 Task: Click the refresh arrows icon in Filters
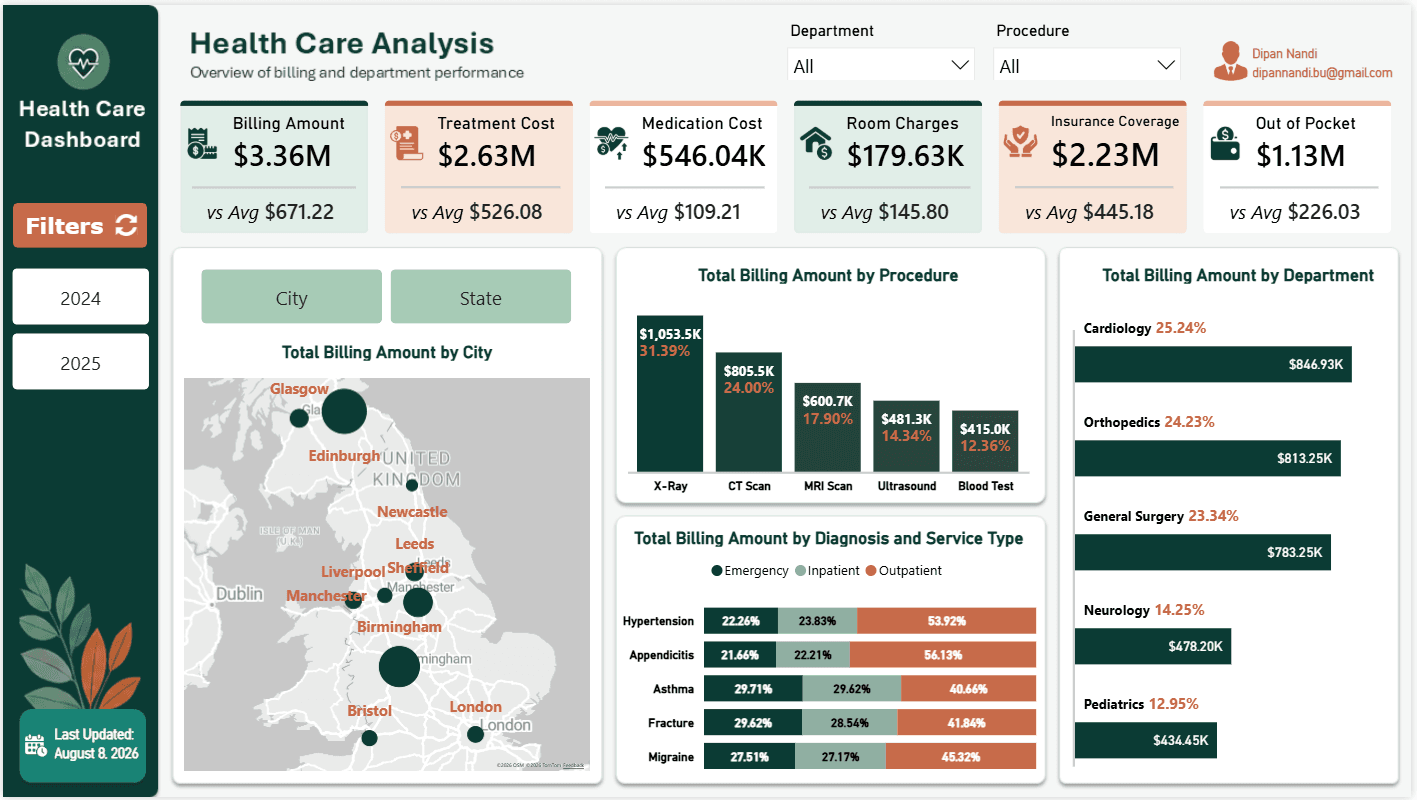coord(126,225)
